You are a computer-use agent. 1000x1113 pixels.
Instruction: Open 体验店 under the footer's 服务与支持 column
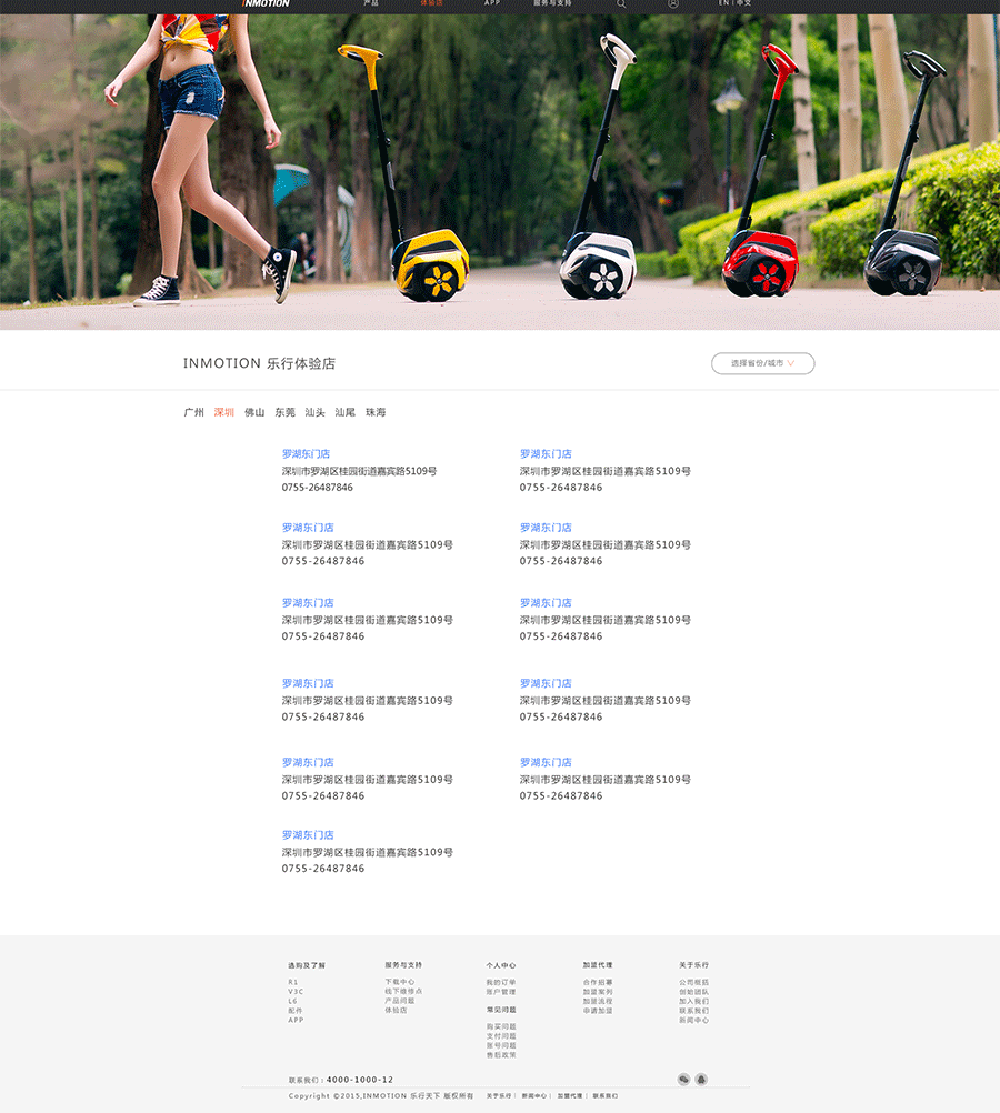[x=396, y=1009]
